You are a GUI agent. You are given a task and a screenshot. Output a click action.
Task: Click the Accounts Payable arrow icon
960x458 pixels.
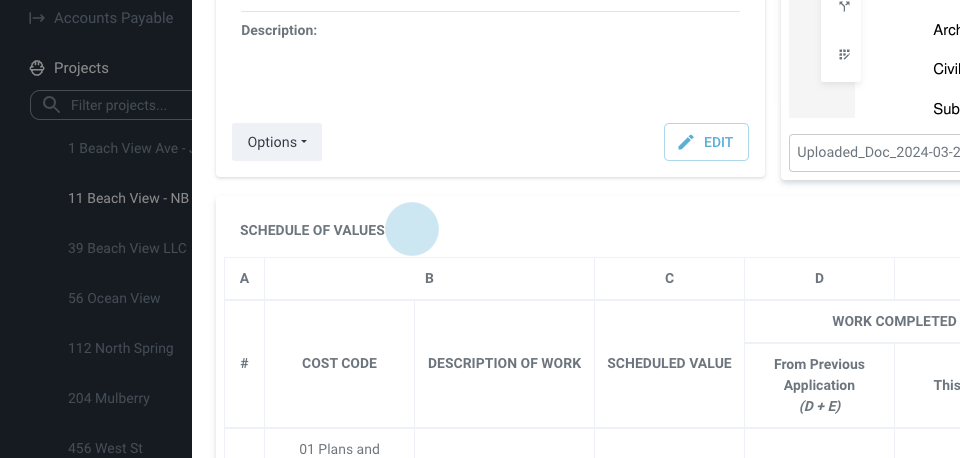pos(37,18)
